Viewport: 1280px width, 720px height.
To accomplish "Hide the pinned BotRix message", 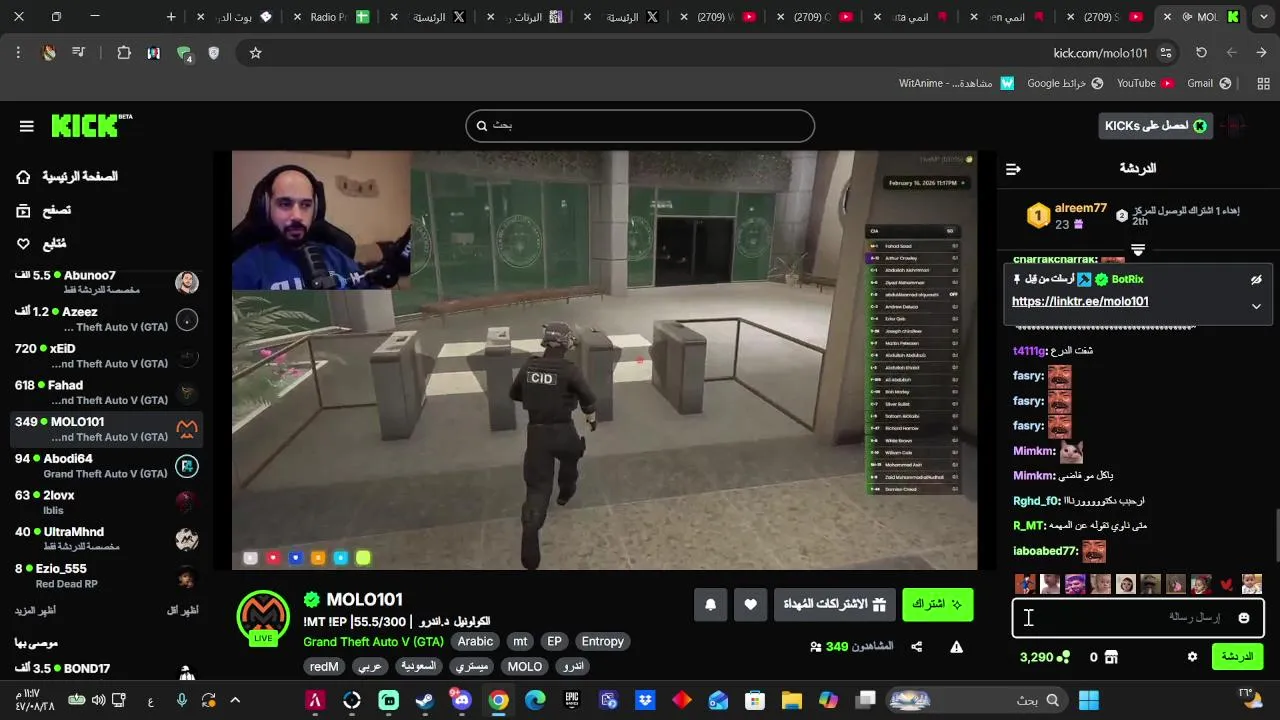I will pyautogui.click(x=1256, y=280).
